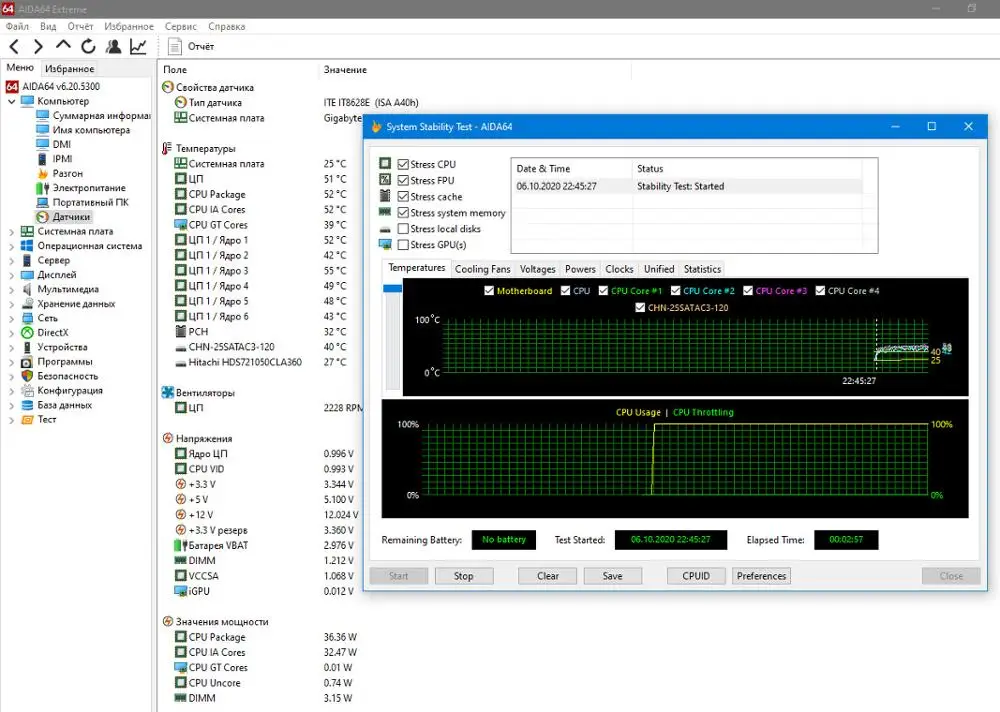Enable the Stress local disks checkbox

[x=403, y=229]
